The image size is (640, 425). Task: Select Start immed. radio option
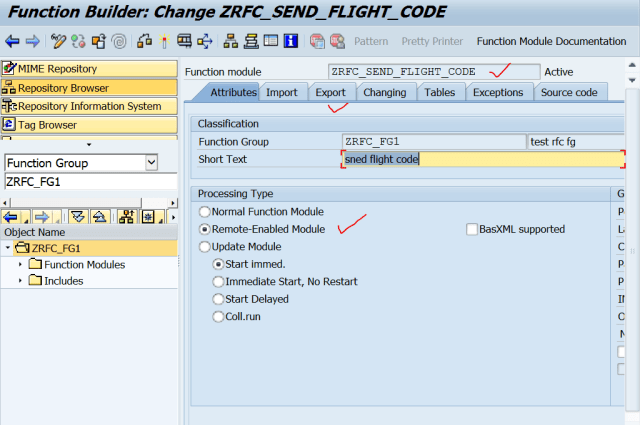[218, 265]
